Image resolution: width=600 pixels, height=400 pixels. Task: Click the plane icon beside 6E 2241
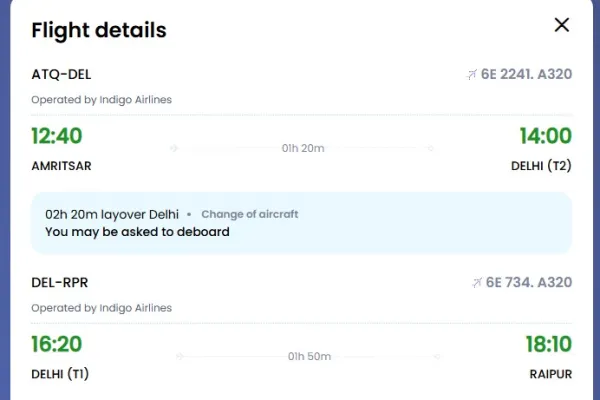tap(471, 74)
